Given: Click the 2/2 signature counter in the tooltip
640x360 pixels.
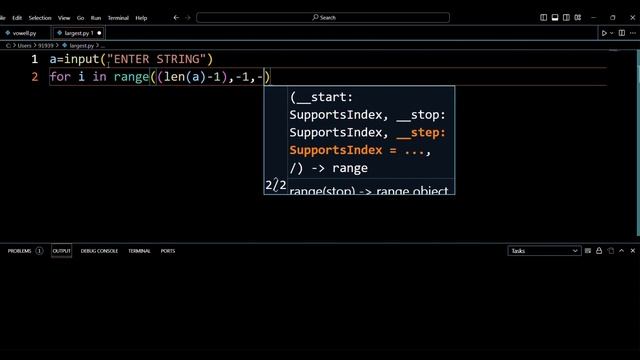Looking at the screenshot, I should tap(276, 185).
